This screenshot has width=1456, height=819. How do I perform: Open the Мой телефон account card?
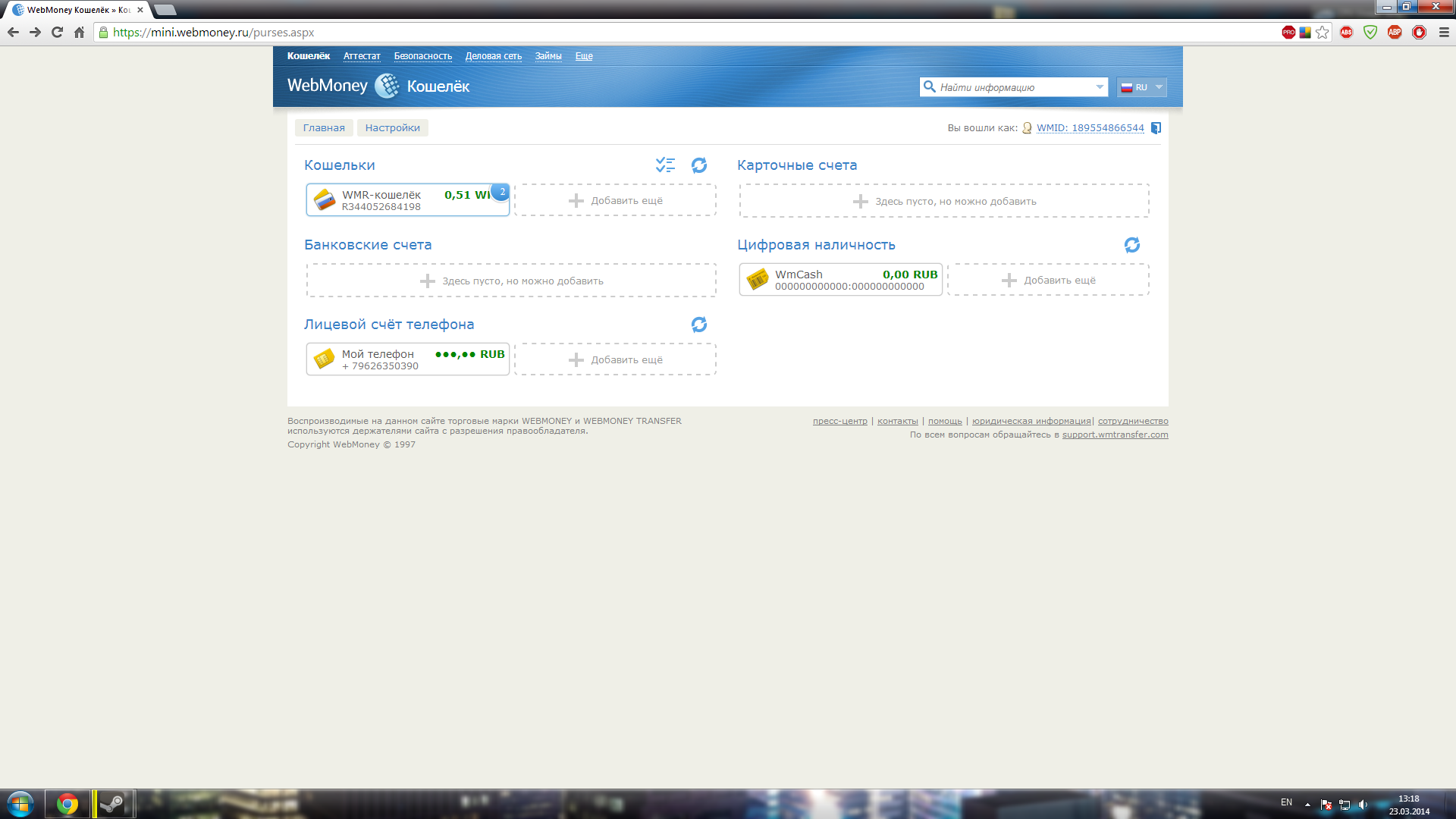(x=408, y=359)
